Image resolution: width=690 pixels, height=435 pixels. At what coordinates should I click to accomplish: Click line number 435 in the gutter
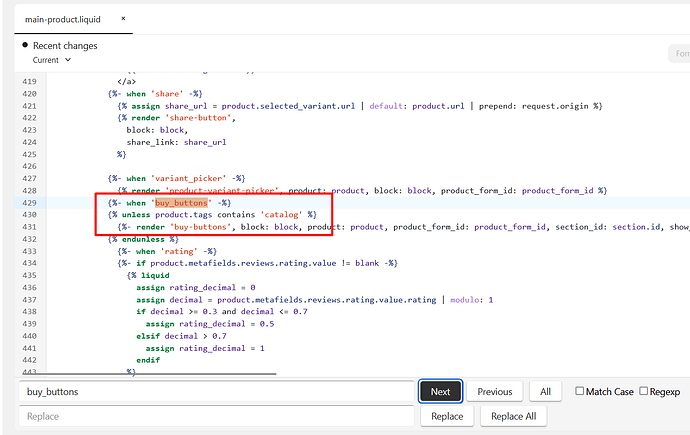click(x=29, y=275)
